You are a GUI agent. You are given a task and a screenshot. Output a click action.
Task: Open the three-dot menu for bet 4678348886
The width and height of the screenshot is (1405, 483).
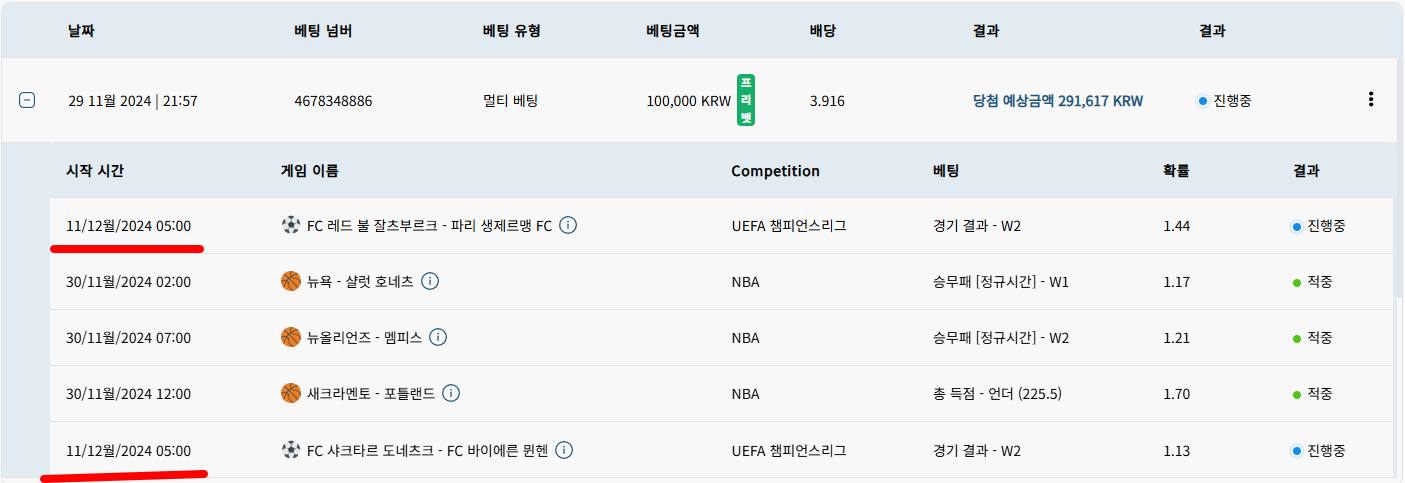click(1371, 99)
